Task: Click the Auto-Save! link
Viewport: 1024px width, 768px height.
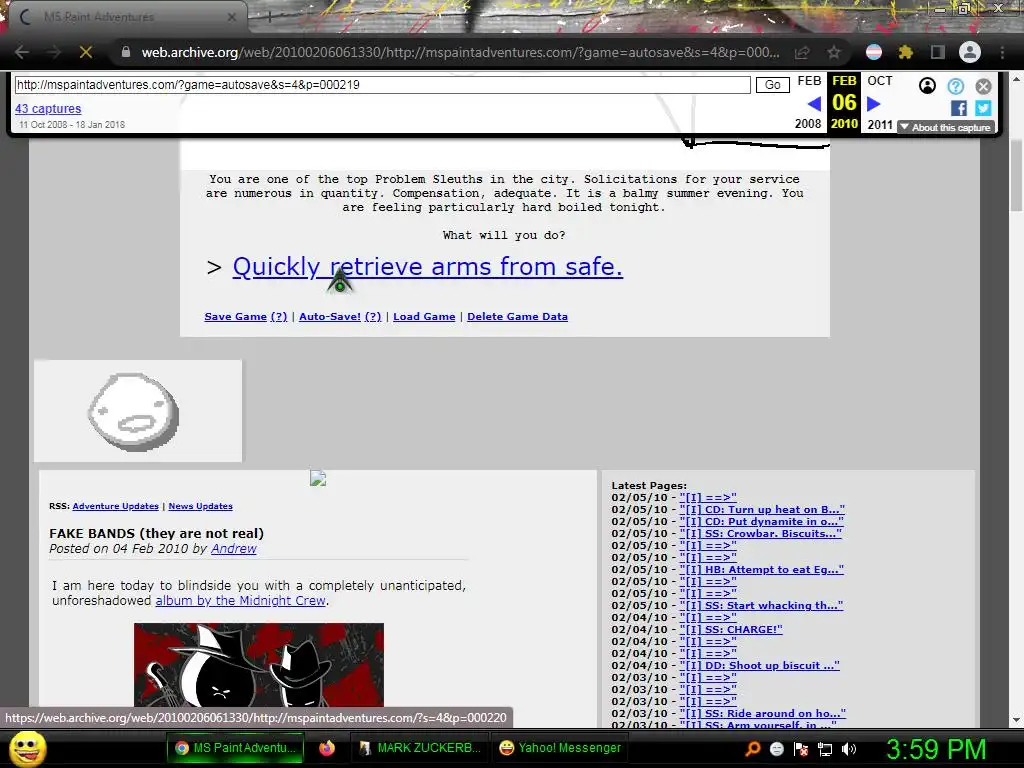Action: click(x=330, y=317)
